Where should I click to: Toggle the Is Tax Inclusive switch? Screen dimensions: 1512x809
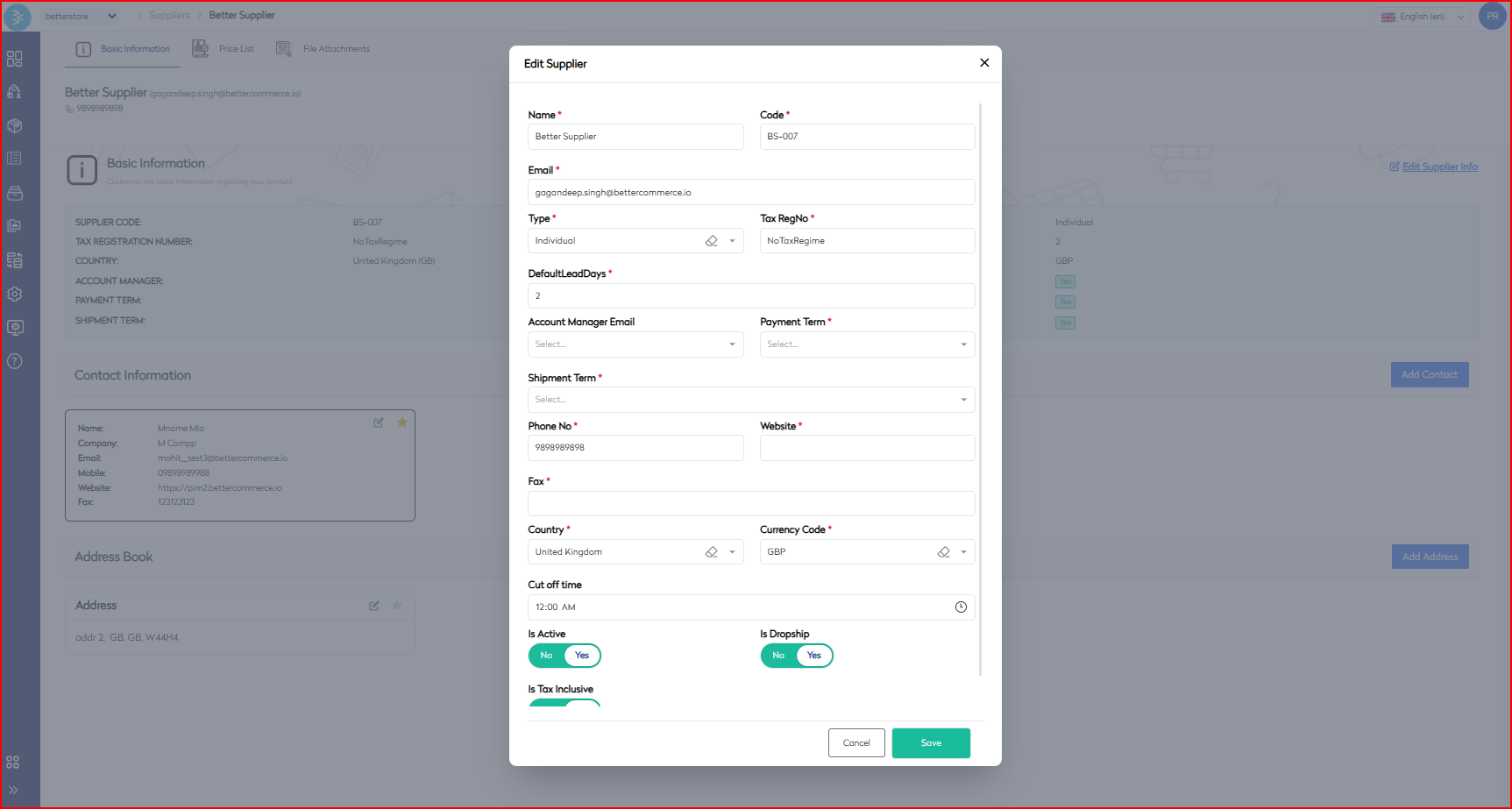564,702
